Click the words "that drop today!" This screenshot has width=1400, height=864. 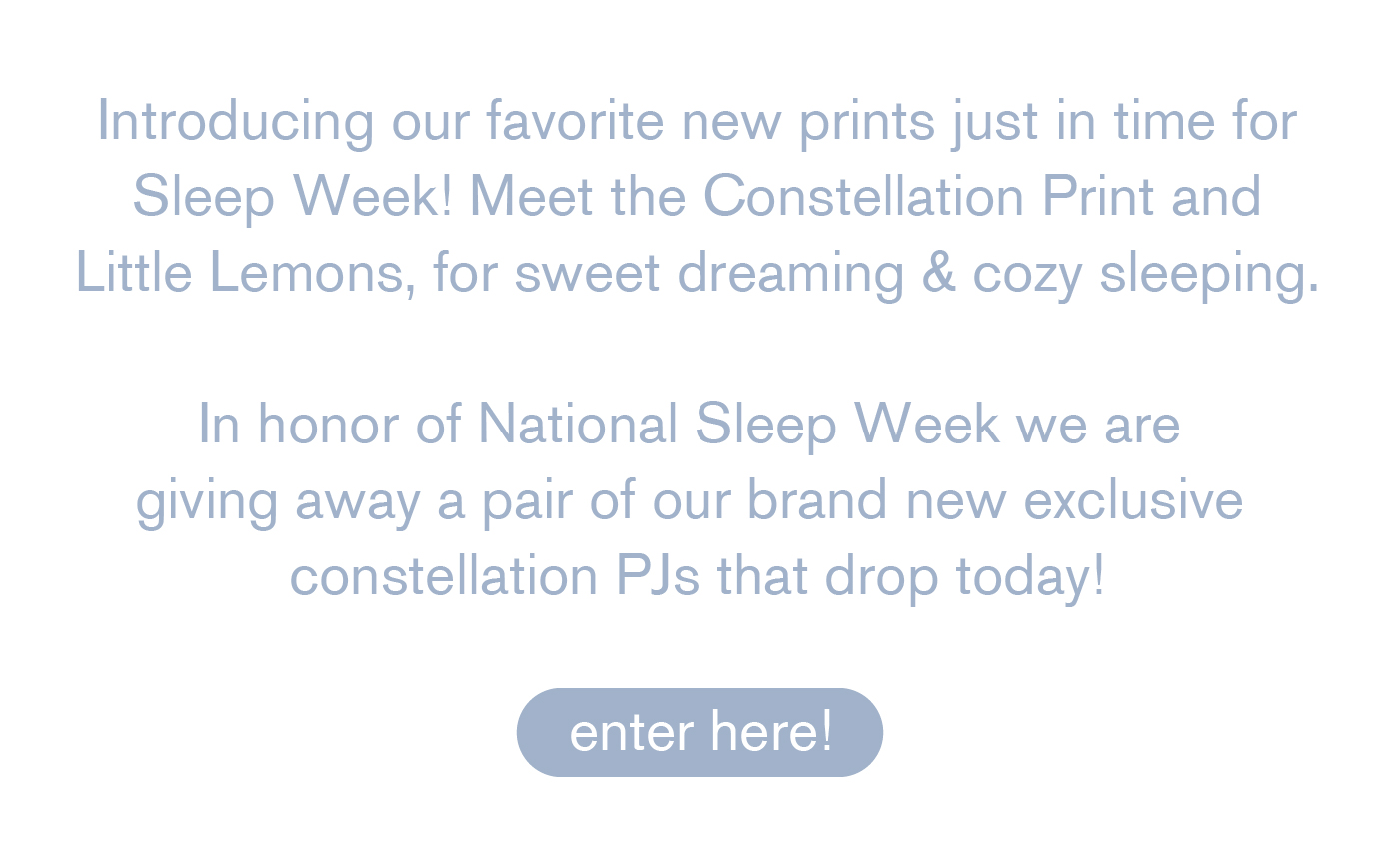point(911,578)
